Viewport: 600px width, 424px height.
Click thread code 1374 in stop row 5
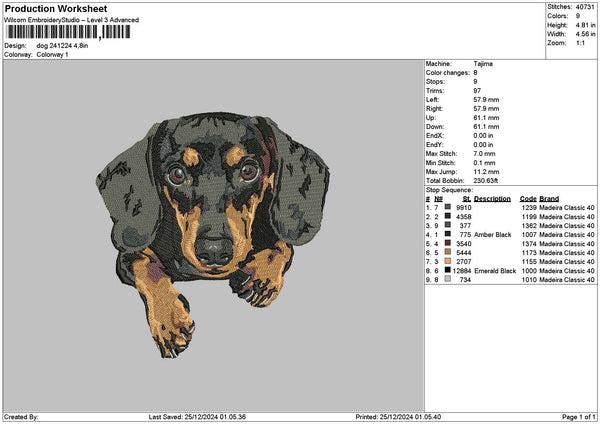[x=529, y=244]
